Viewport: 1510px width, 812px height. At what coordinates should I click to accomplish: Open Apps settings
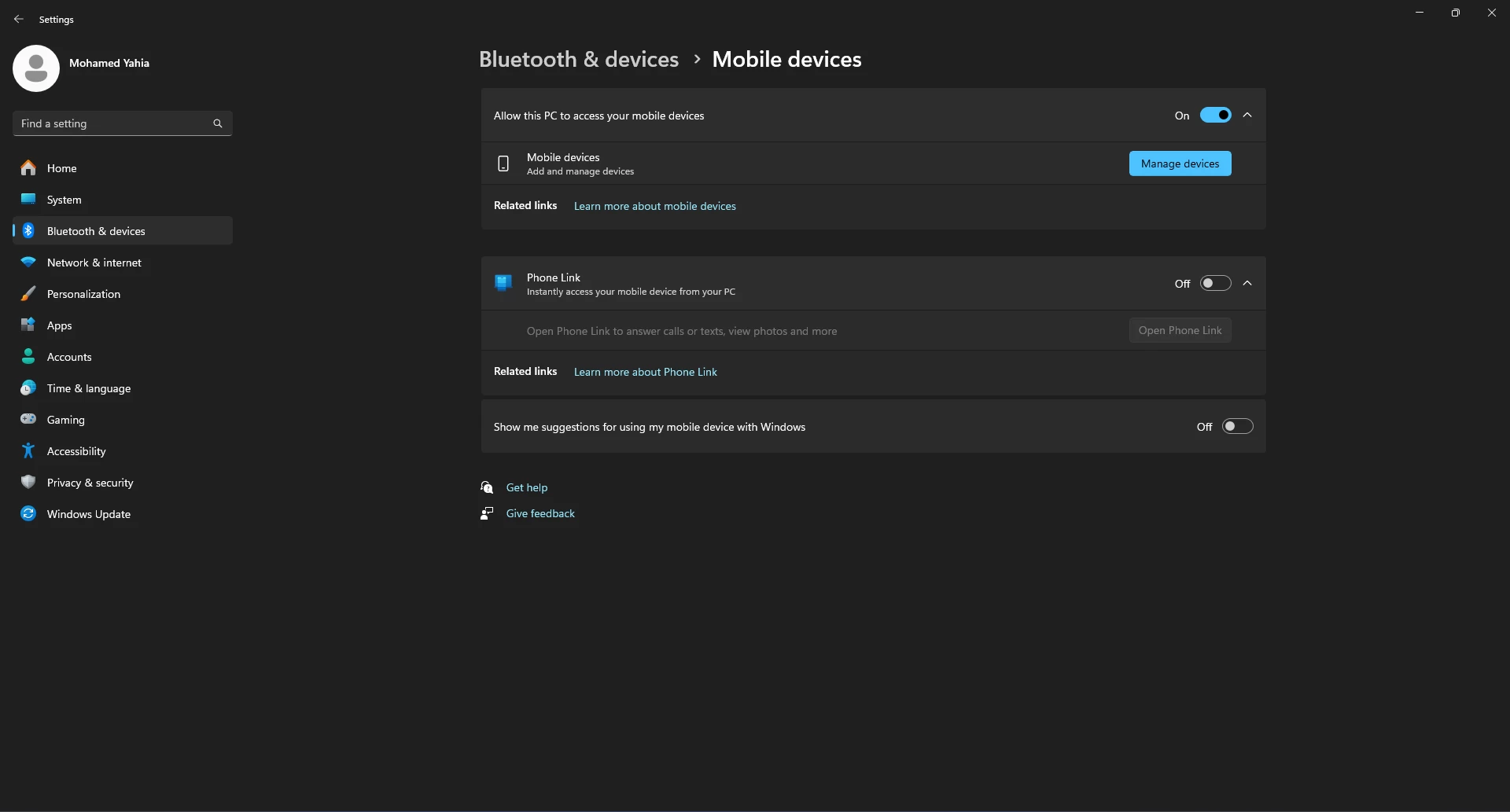tap(123, 325)
